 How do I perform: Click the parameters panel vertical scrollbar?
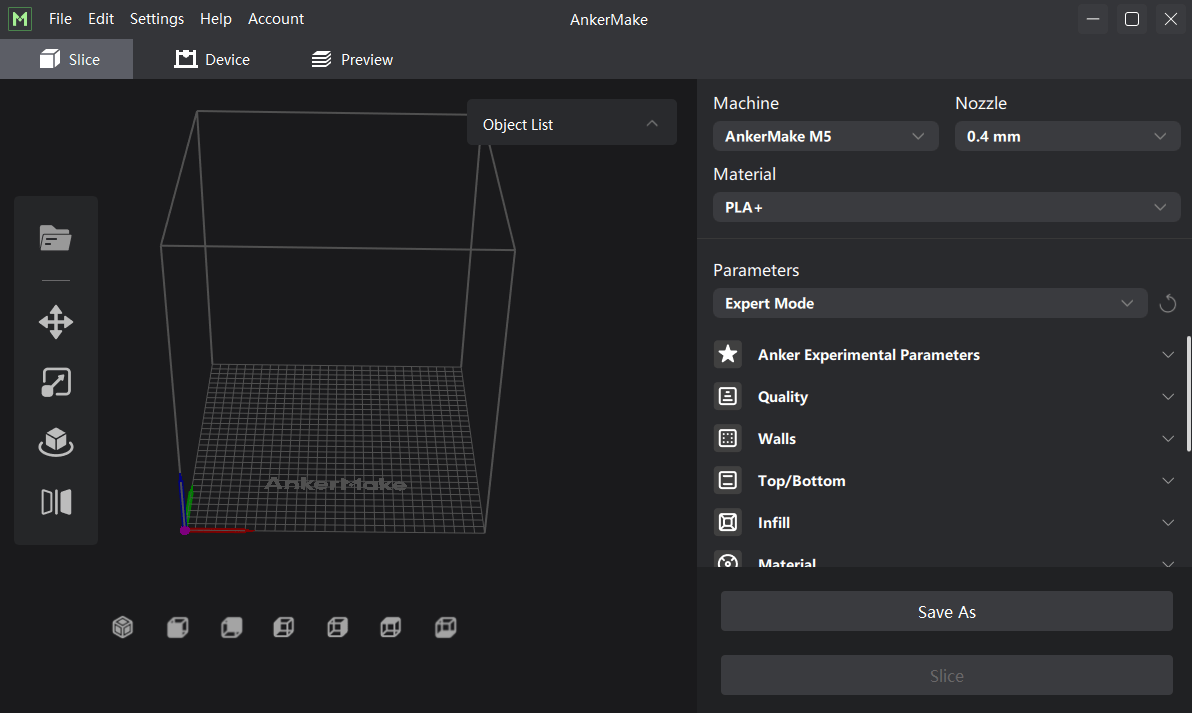point(1188,394)
